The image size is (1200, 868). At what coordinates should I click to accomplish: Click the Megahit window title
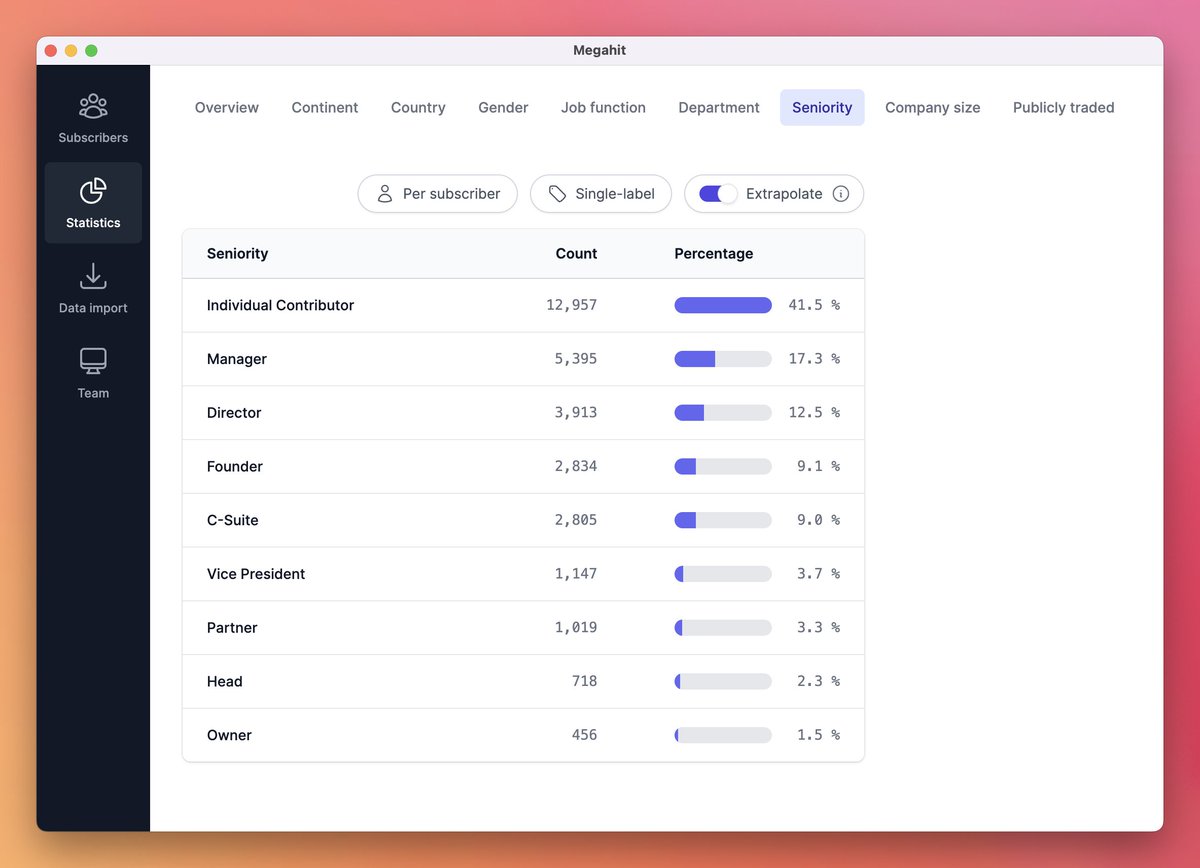[x=600, y=51]
